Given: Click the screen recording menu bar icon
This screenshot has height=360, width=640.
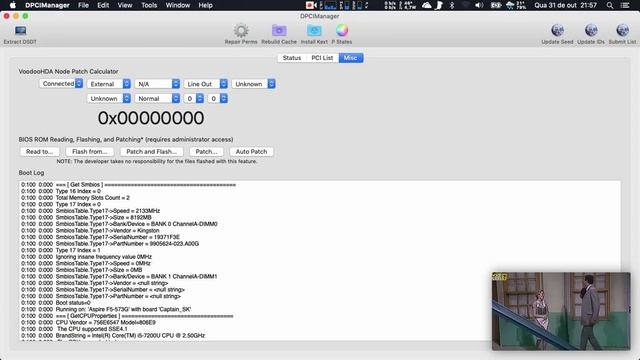Looking at the screenshot, I should 311,5.
